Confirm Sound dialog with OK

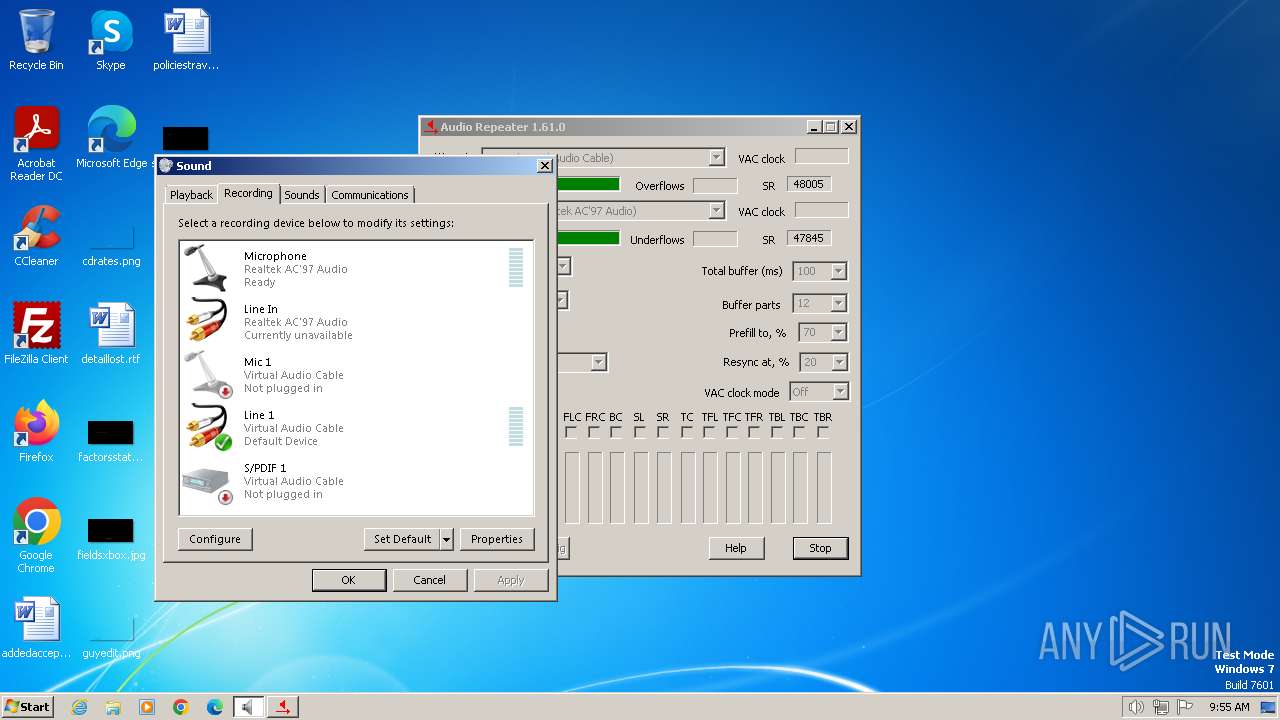click(x=348, y=580)
